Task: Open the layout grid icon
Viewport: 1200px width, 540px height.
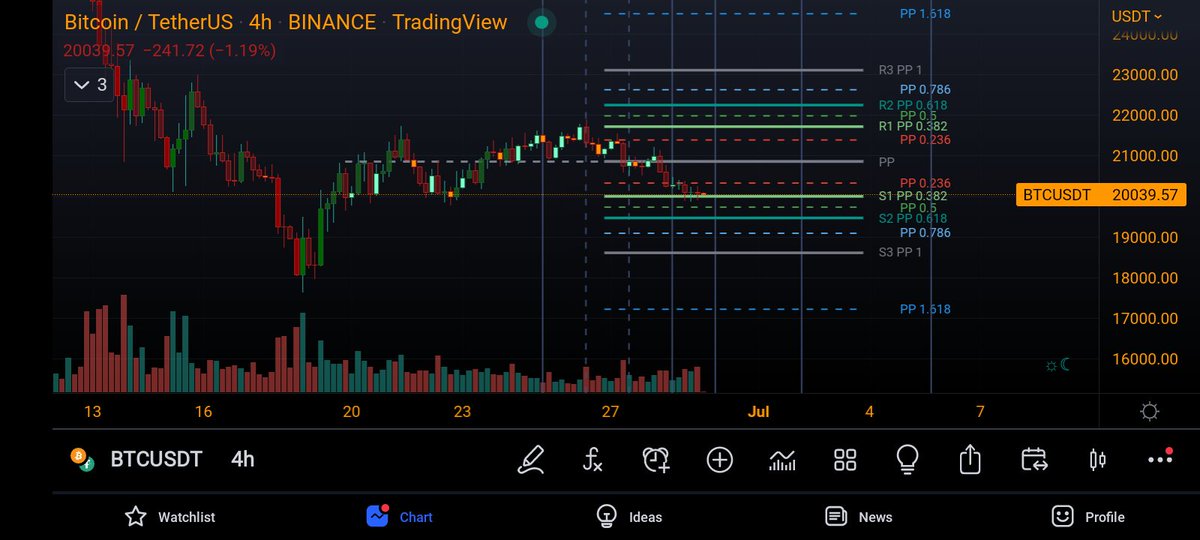Action: point(845,459)
